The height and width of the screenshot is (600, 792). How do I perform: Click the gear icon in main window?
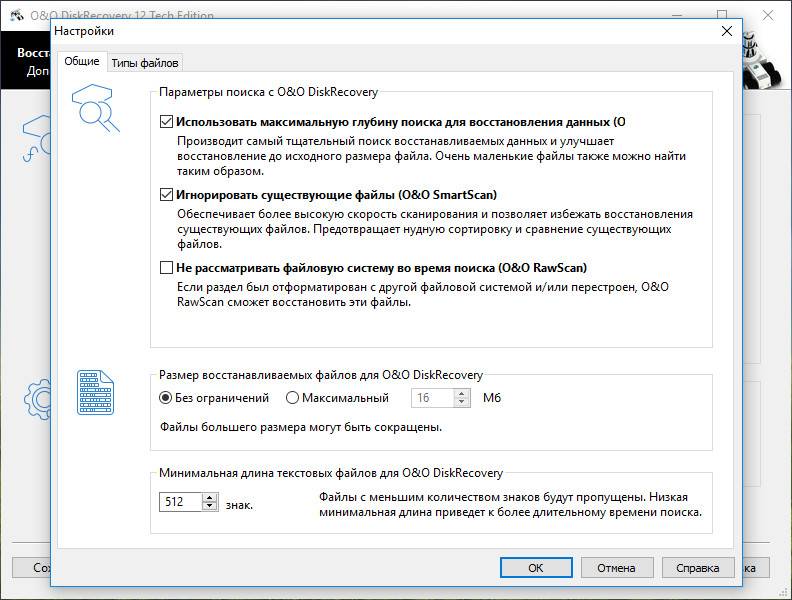pos(38,399)
